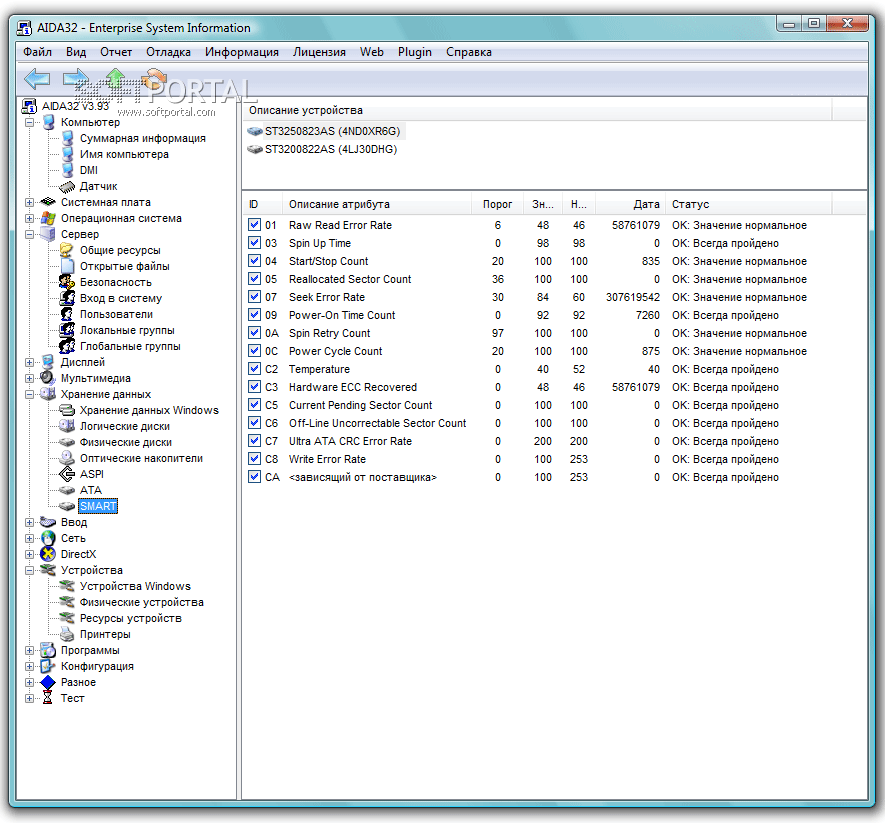Open the Лицензия menu

coord(319,52)
